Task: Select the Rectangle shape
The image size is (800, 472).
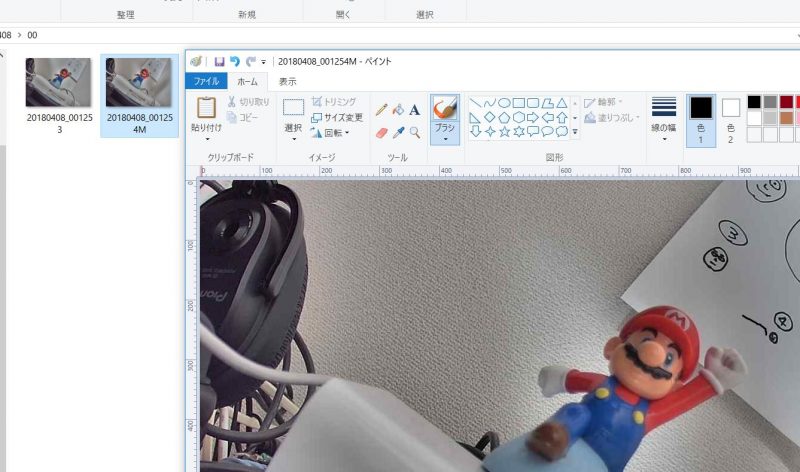Action: [518, 103]
